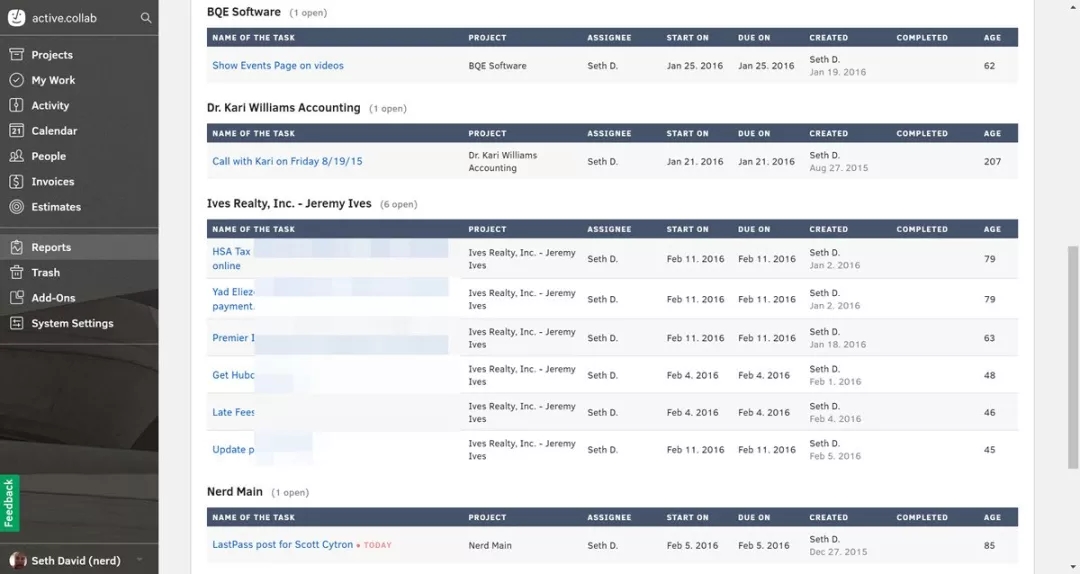Click the System Settings icon

pos(17,323)
